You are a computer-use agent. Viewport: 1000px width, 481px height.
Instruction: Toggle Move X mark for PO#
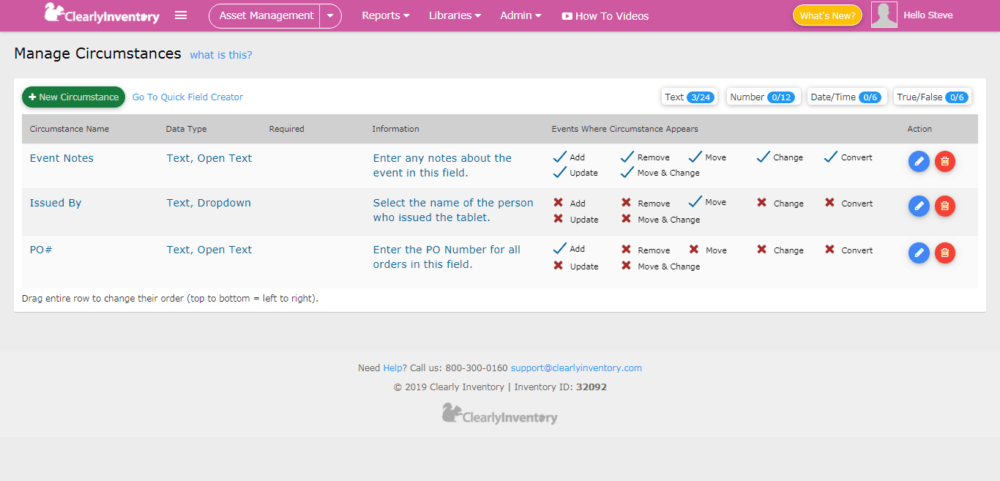pos(694,250)
